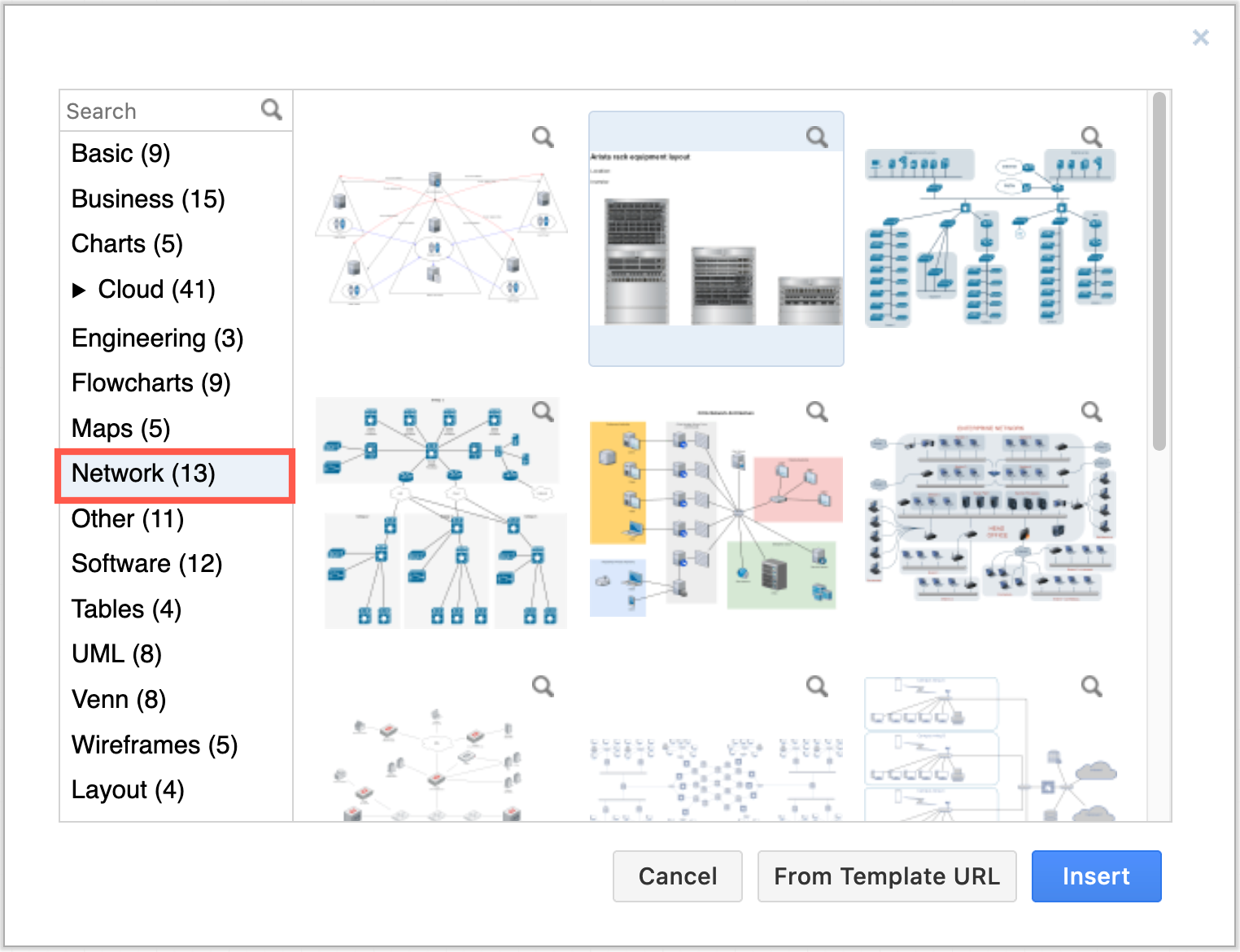Select the Flowcharts (9) category

151,382
